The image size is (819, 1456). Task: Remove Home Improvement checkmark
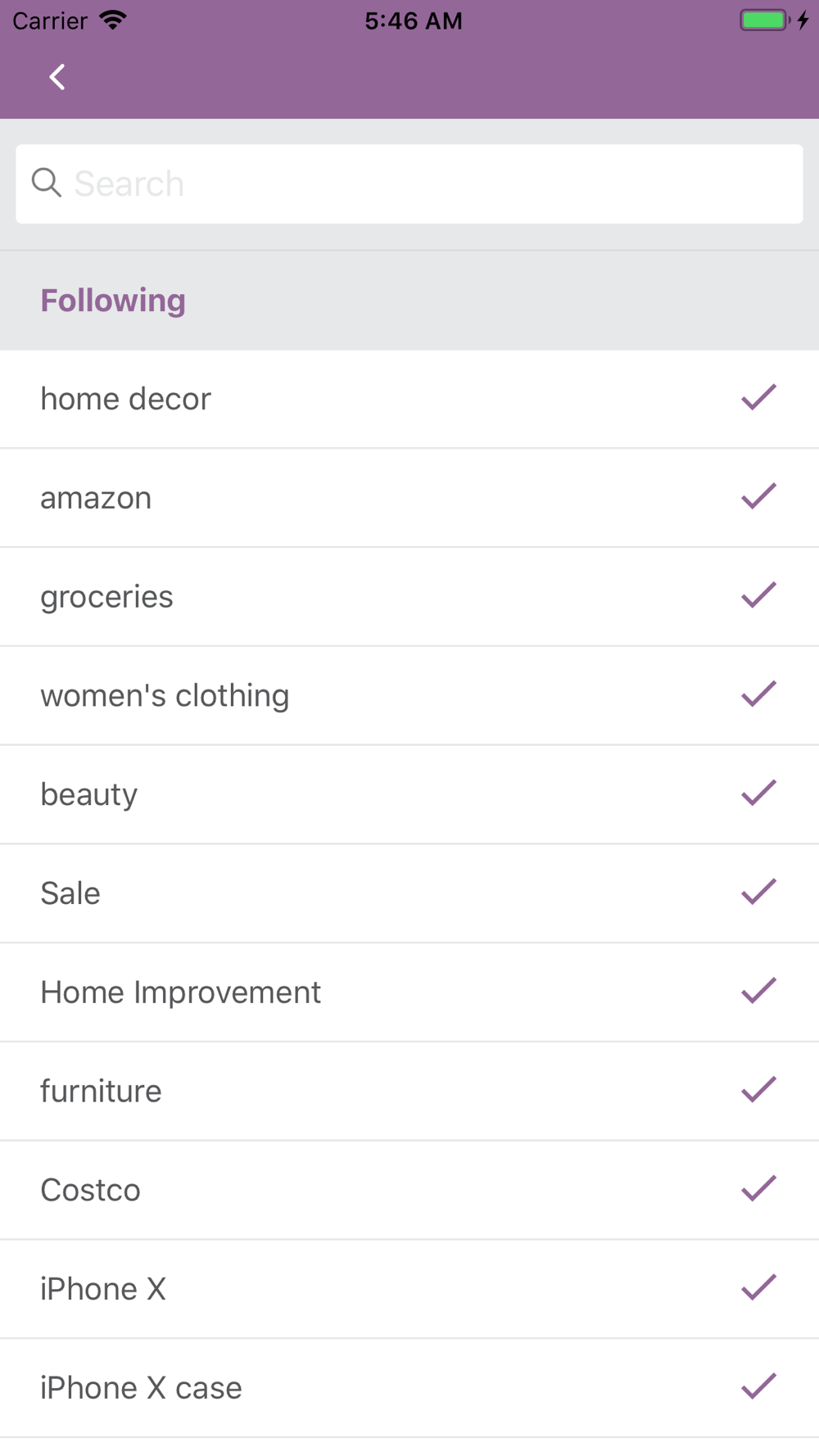[x=758, y=991]
